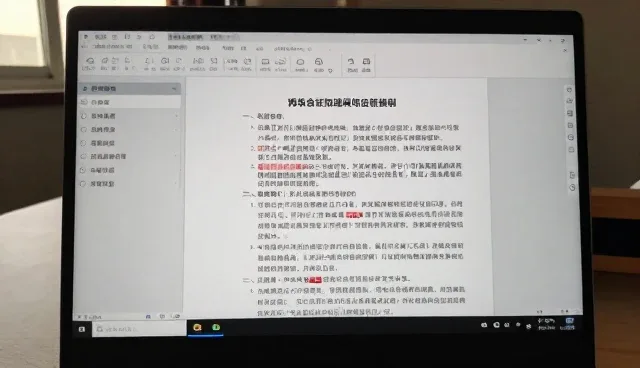
Task: Expand the dropdown chevron in the sidebar header
Action: 174,89
